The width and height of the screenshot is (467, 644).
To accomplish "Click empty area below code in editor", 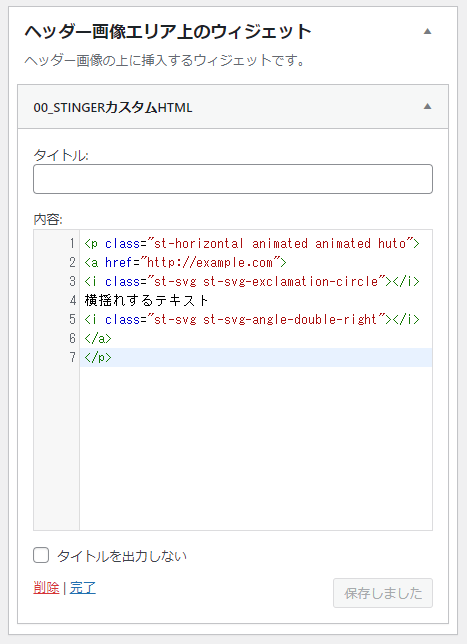I will (256, 448).
